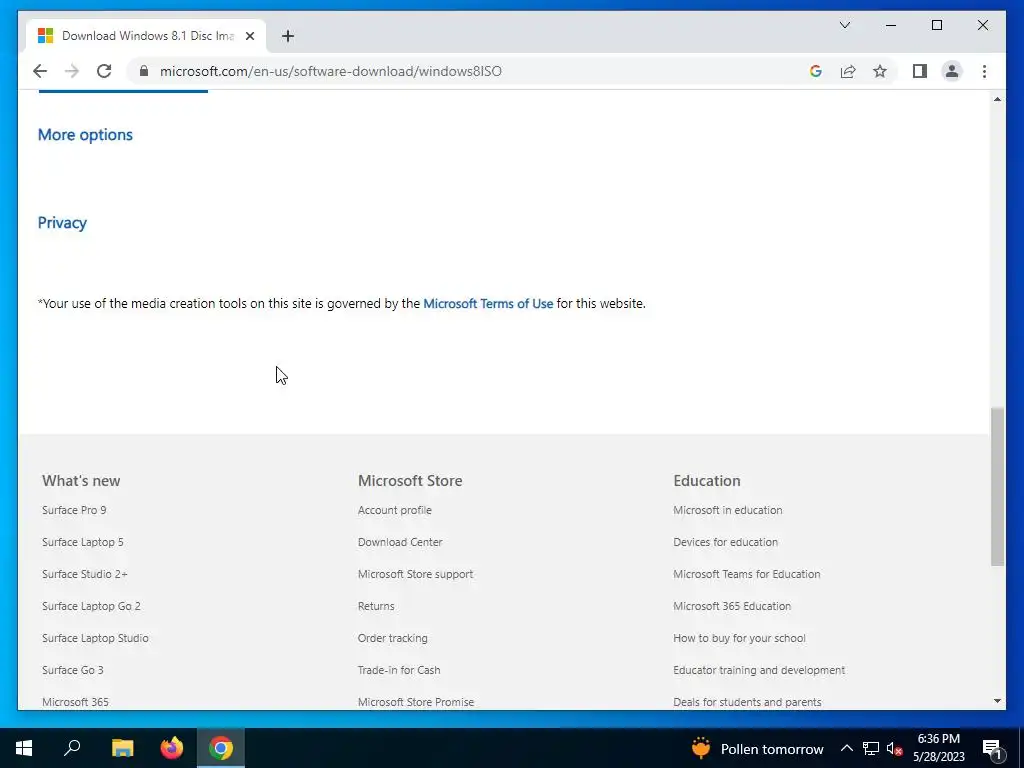
Task: Reload the current page
Action: (x=104, y=71)
